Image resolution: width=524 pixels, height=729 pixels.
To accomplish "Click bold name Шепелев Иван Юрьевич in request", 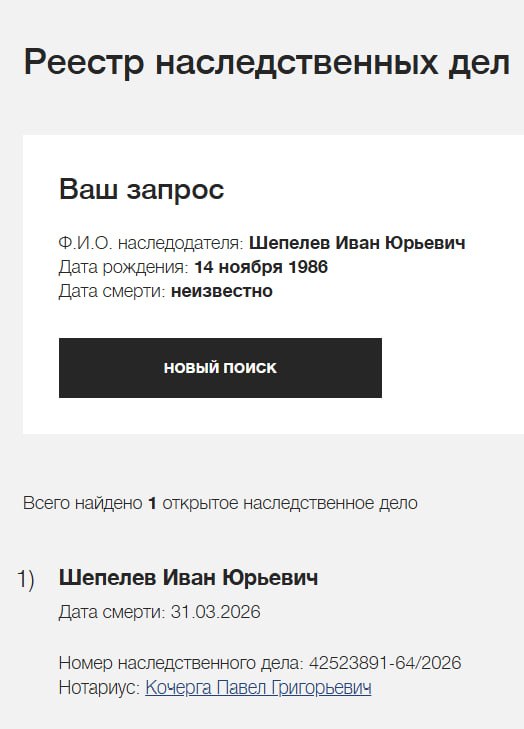I will tap(357, 243).
